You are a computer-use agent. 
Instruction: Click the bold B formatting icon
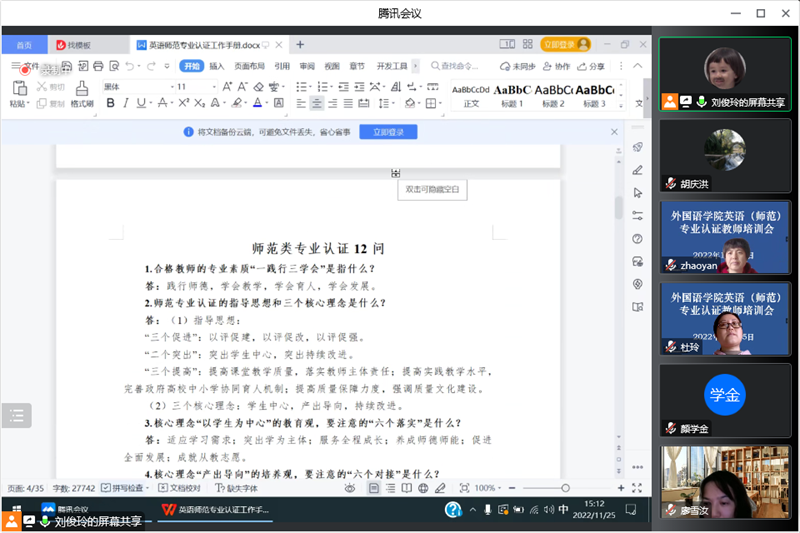[x=109, y=104]
